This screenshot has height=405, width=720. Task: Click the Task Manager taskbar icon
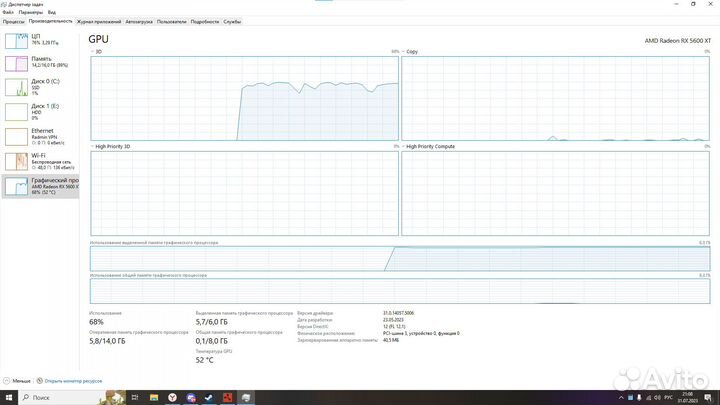click(246, 398)
